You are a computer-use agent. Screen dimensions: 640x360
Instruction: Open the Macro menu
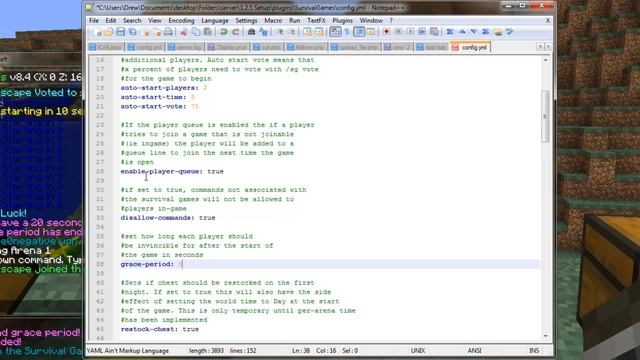pos(273,20)
